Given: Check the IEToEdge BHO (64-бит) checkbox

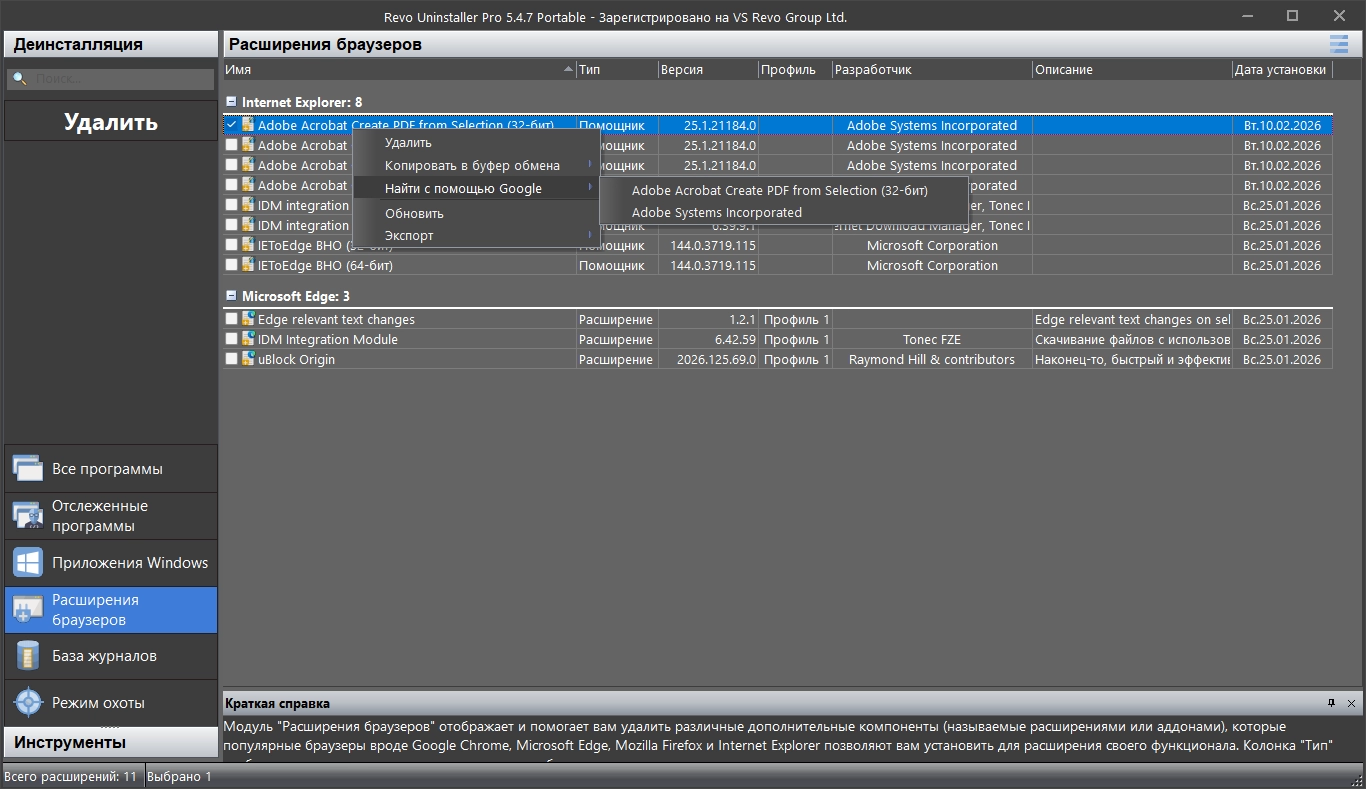Looking at the screenshot, I should pyautogui.click(x=232, y=265).
